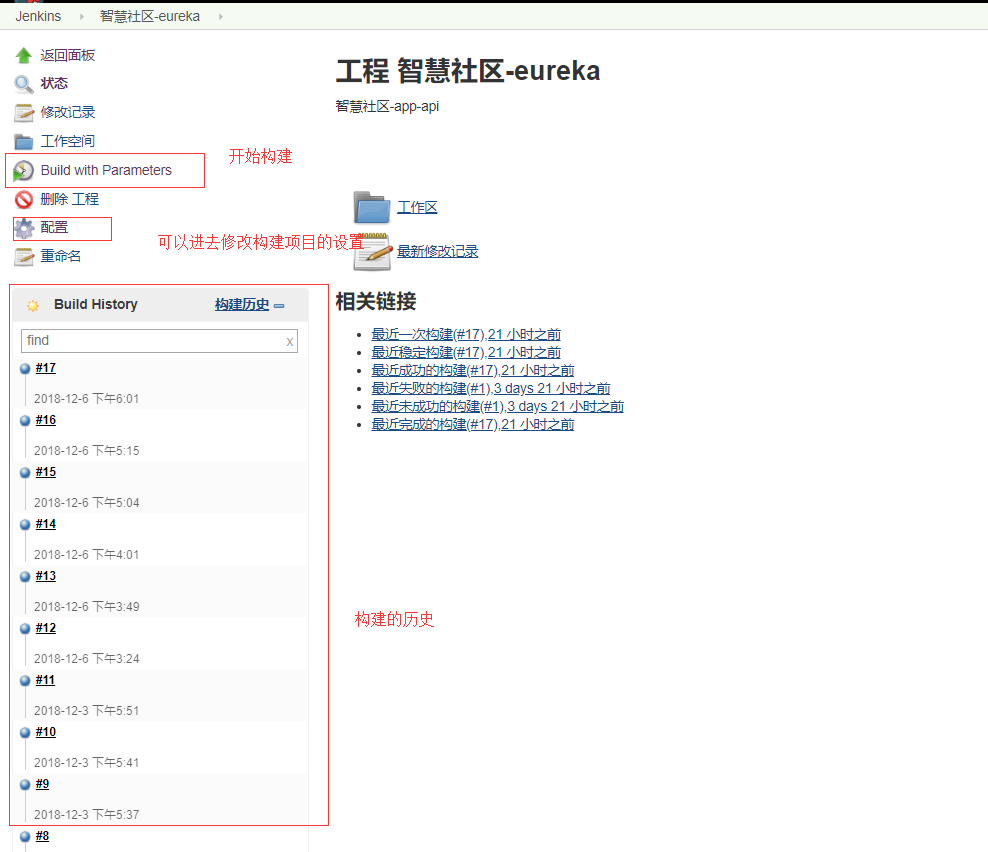Screen dimensions: 988x852
Task: Open 最近未成功的构建(#1) link
Action: 498,406
